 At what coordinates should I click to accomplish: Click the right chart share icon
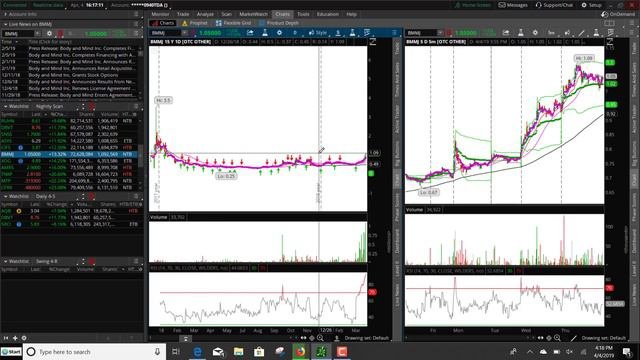(x=506, y=33)
